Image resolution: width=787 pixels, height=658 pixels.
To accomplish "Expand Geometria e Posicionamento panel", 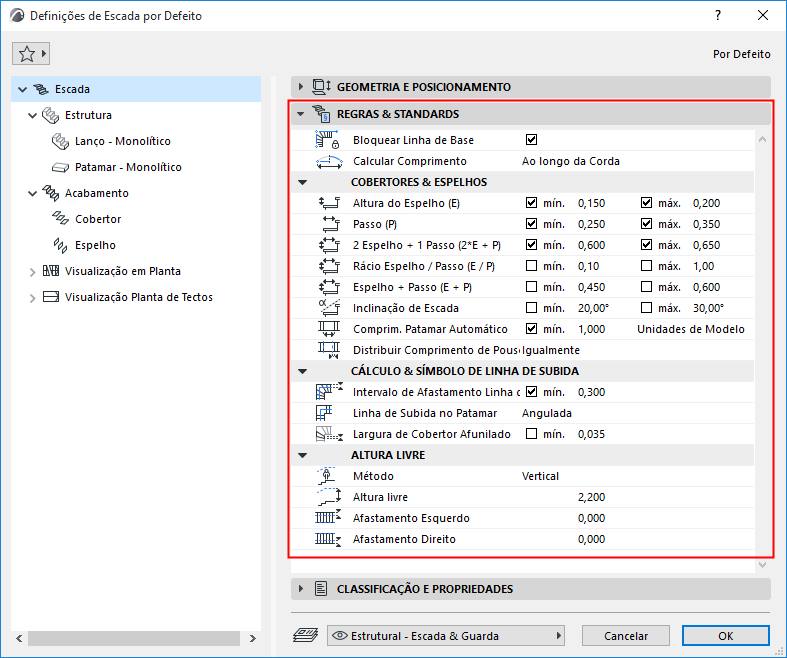I will [301, 87].
